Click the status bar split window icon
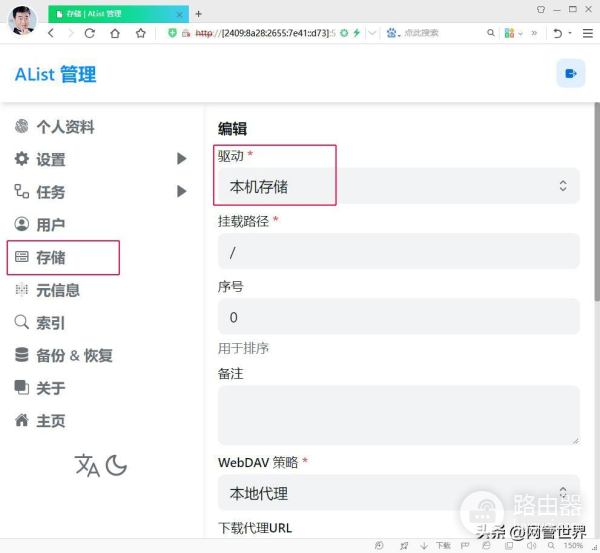This screenshot has width=600, height=553. [x=509, y=546]
